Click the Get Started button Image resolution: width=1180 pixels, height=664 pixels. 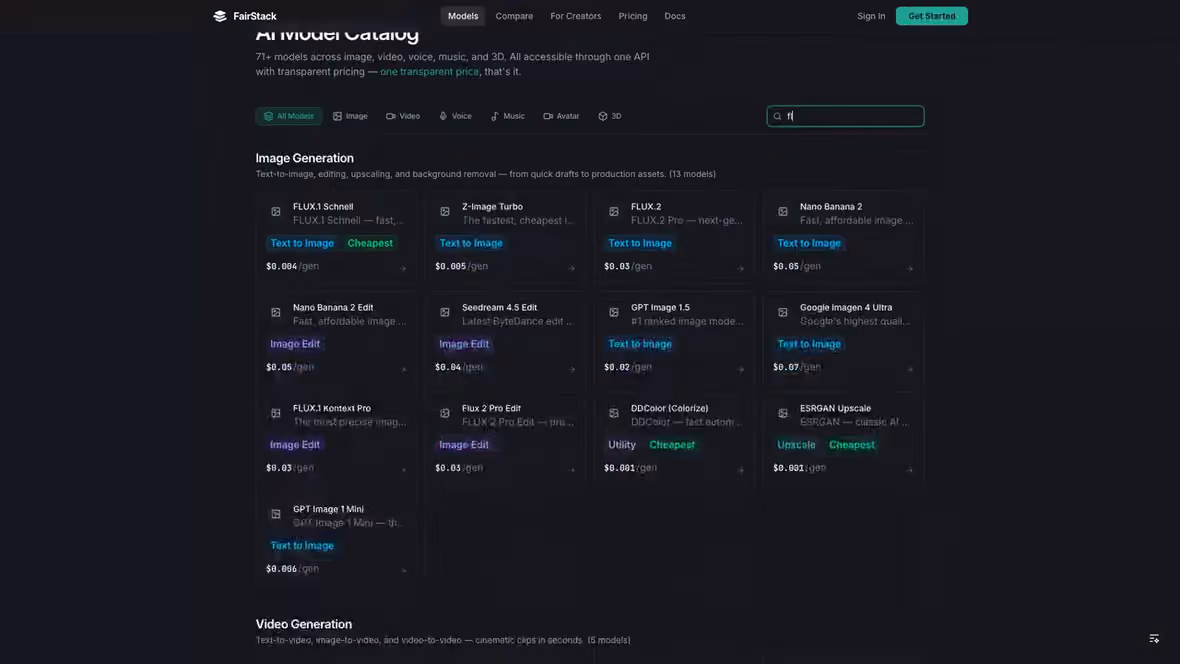tap(932, 16)
